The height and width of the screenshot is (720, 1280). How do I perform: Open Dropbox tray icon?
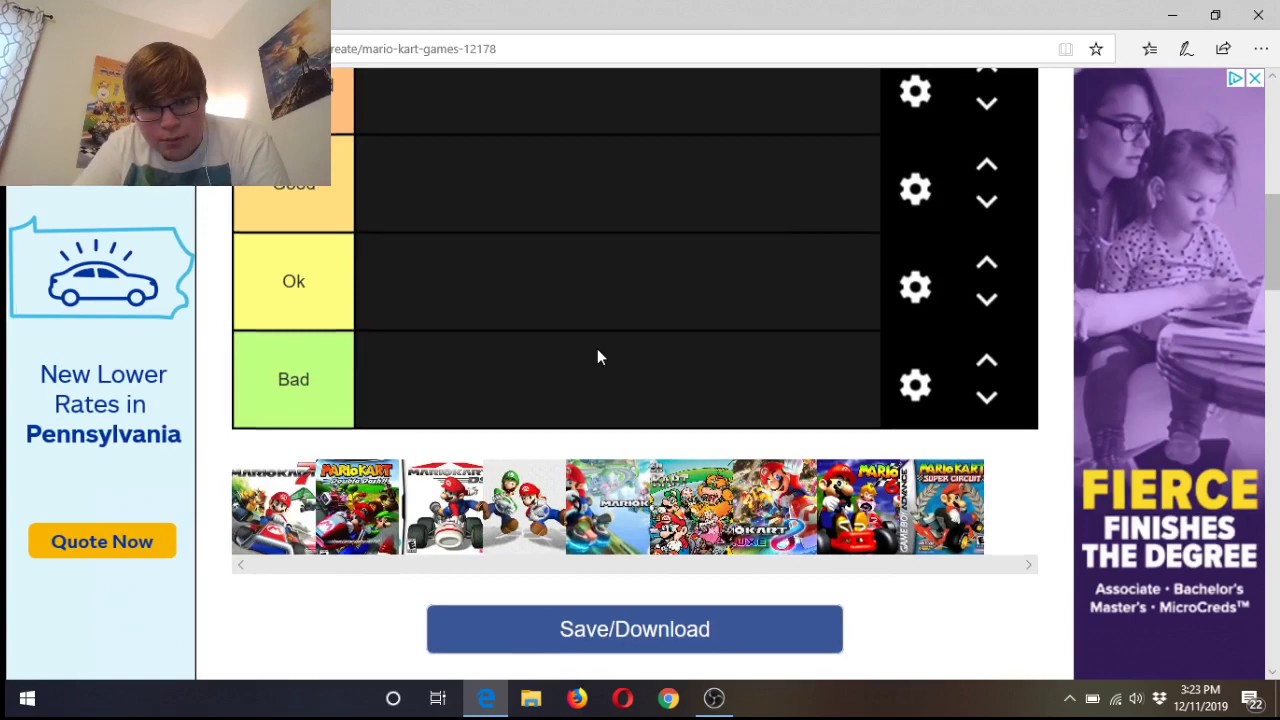point(1159,699)
